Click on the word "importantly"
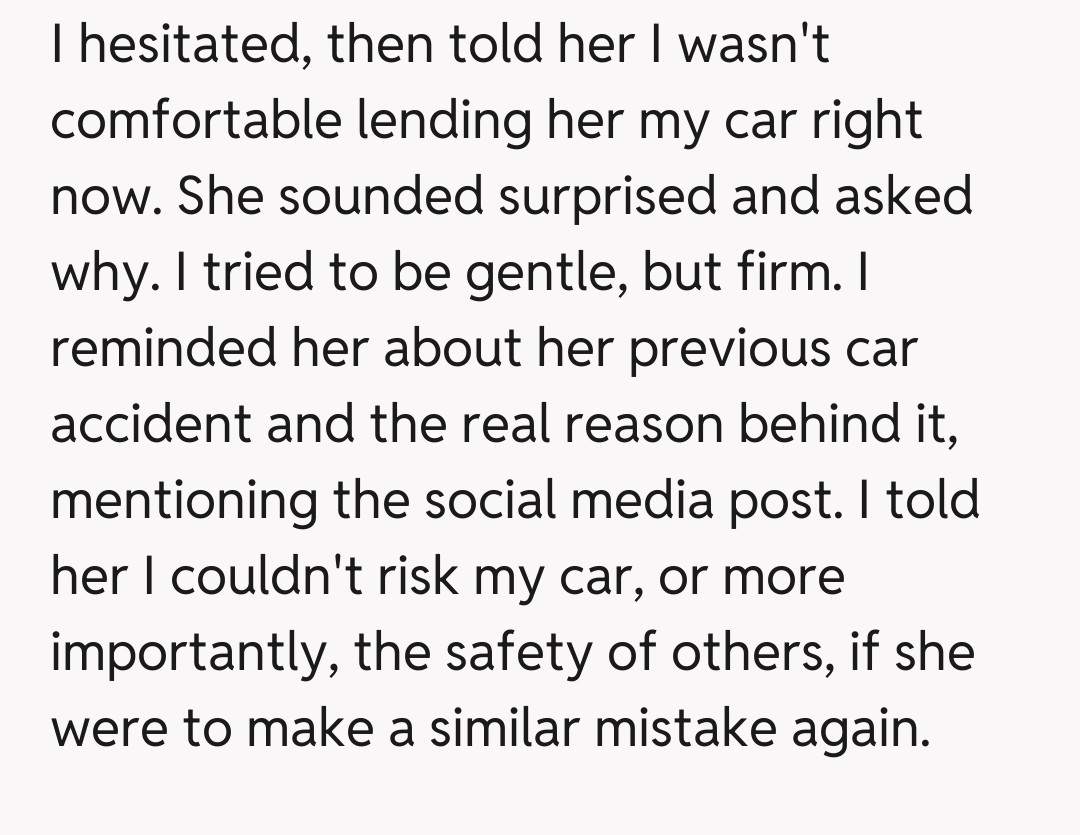Image resolution: width=1080 pixels, height=835 pixels. click(194, 653)
